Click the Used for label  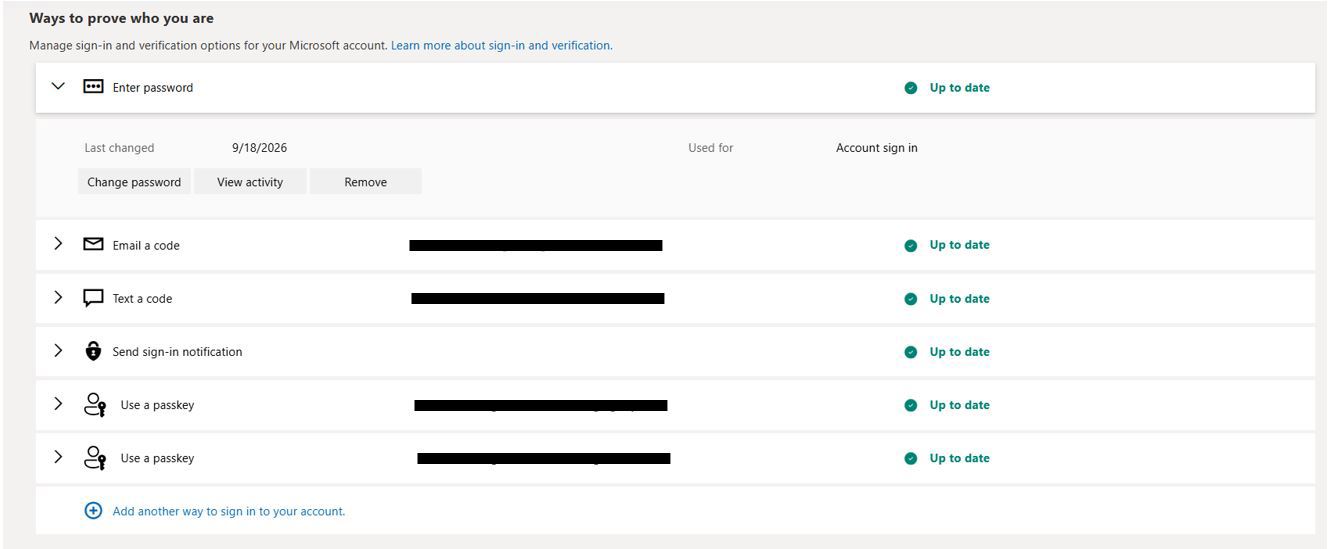pos(710,148)
